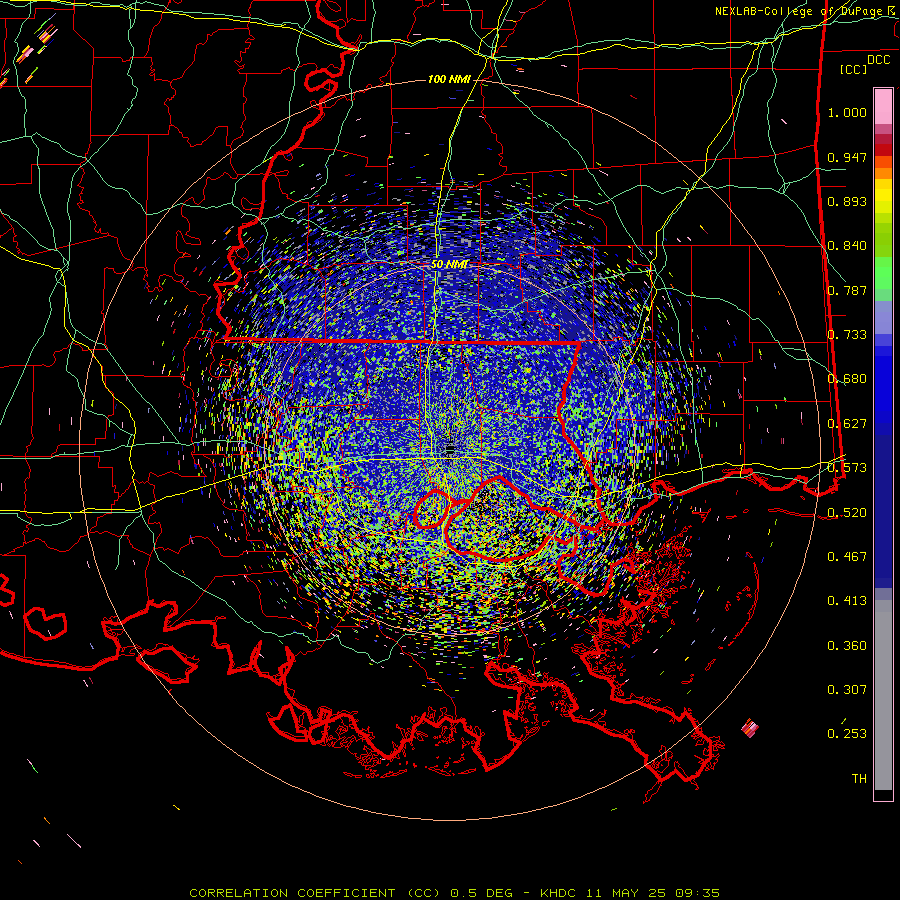Select the 0.413 legend value
This screenshot has height=900, width=900.
tap(847, 601)
